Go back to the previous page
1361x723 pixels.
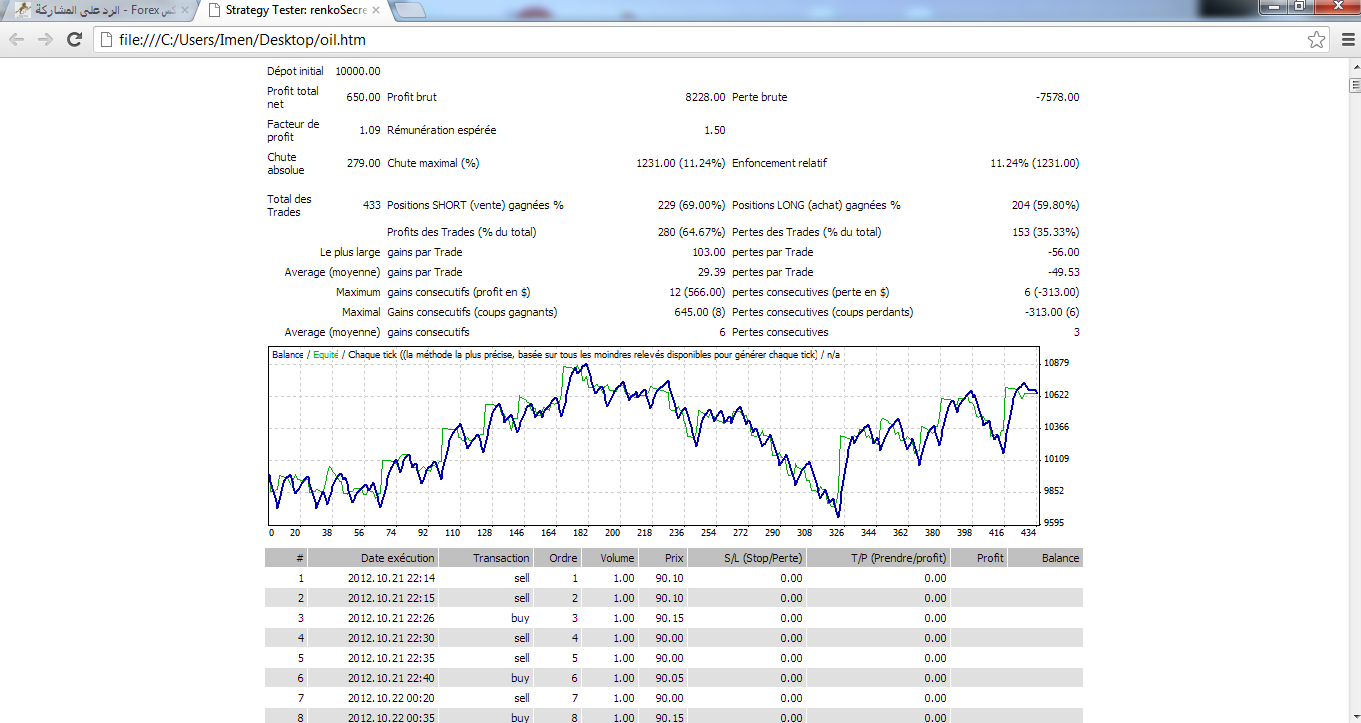tap(17, 40)
